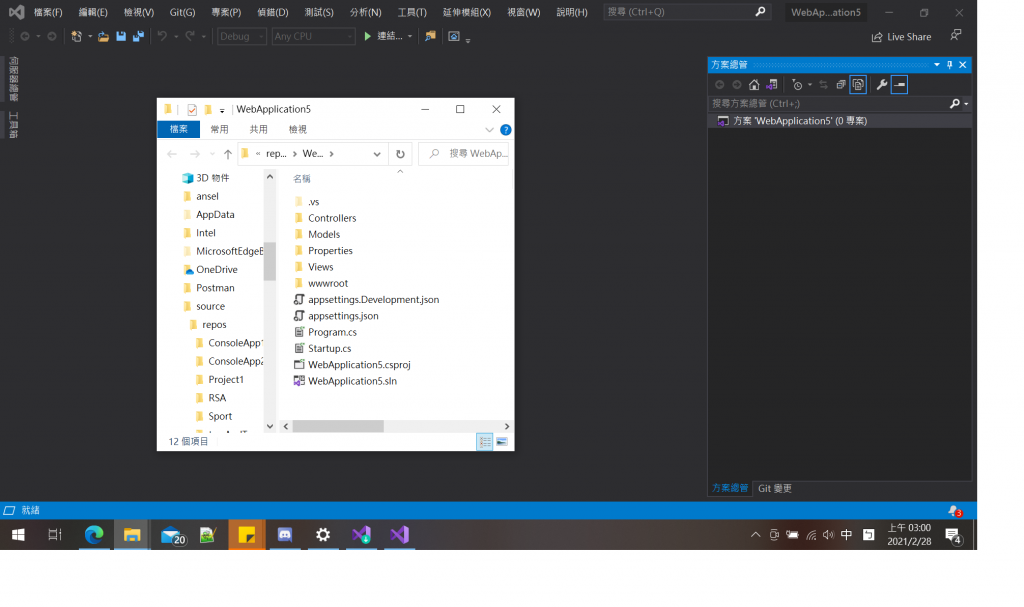
Task: Open Microsoft Edge from taskbar
Action: tap(94, 535)
